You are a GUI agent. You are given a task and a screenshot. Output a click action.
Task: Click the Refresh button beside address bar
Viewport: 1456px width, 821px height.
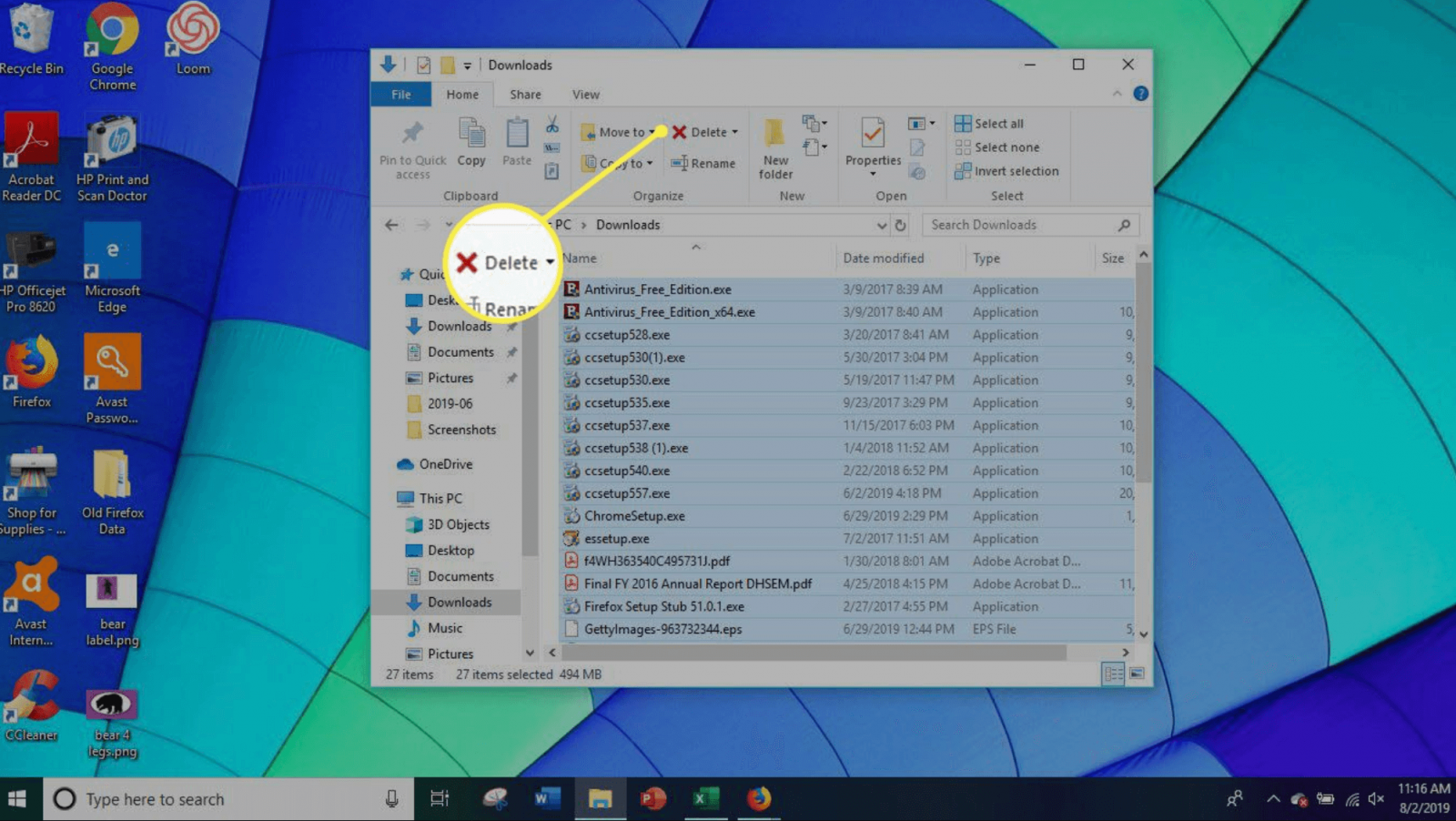[x=900, y=225]
